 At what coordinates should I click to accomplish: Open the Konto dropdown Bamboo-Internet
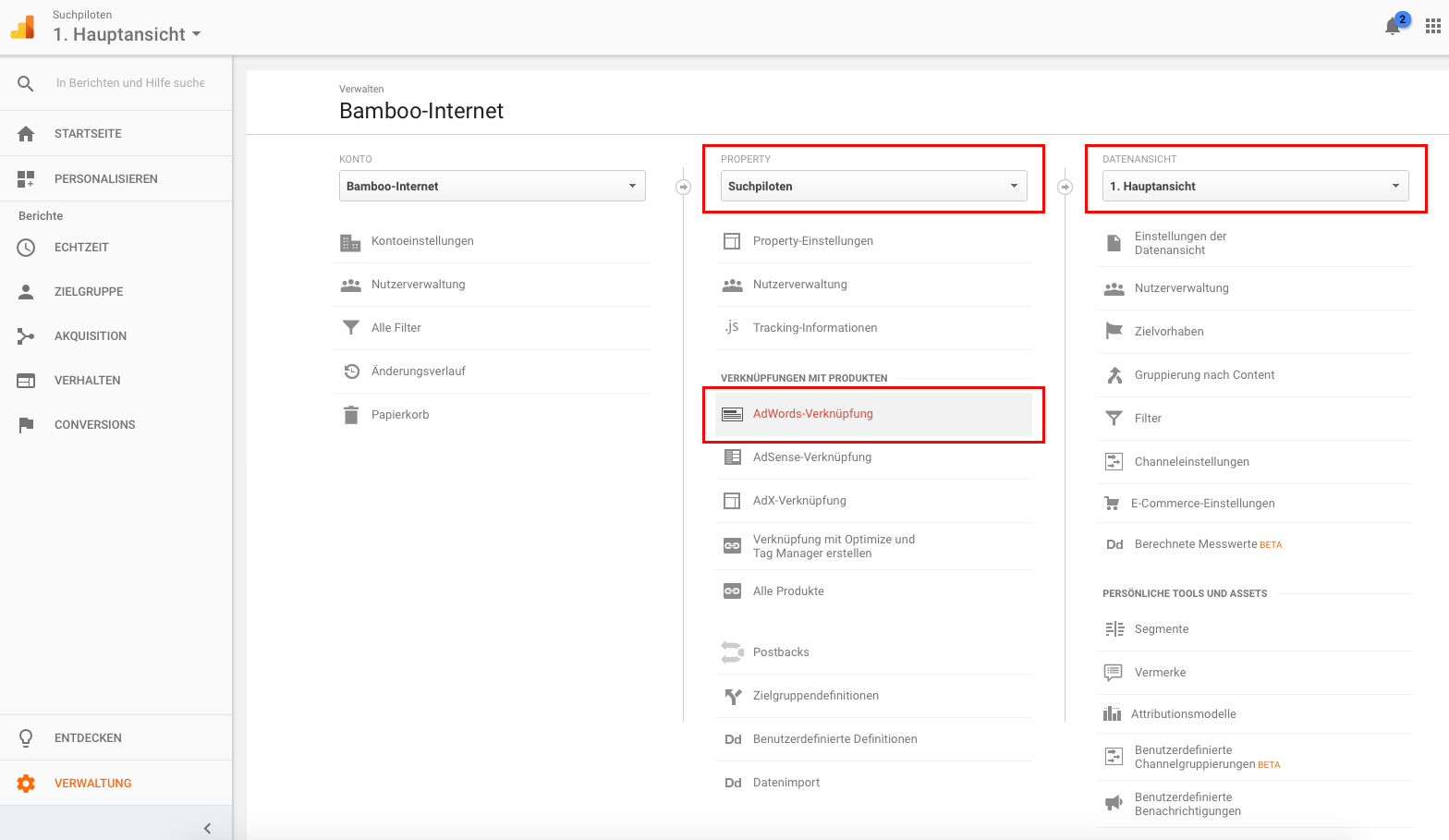pyautogui.click(x=493, y=186)
